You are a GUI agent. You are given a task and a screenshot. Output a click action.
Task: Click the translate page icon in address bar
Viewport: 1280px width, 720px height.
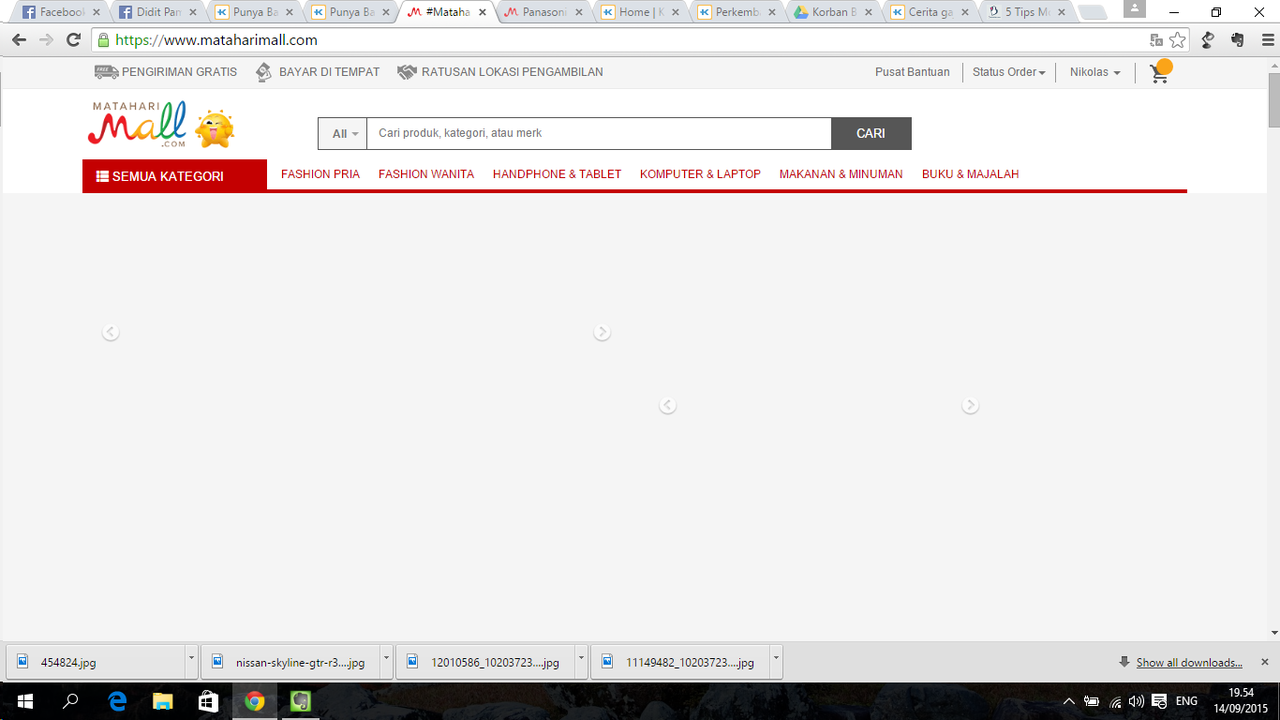[x=1157, y=40]
